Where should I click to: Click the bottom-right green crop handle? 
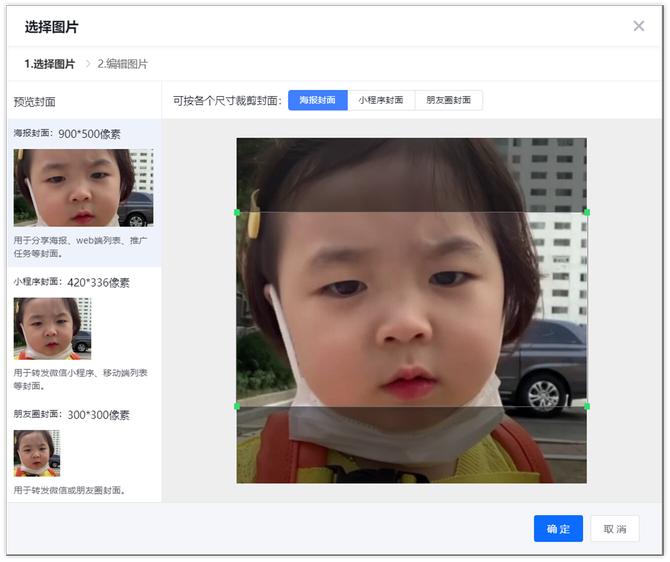point(586,406)
